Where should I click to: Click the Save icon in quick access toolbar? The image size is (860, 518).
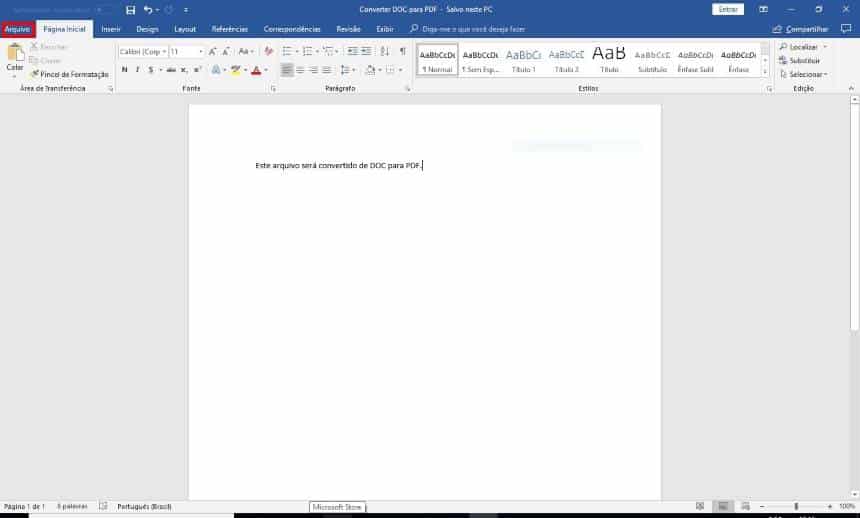(x=130, y=10)
